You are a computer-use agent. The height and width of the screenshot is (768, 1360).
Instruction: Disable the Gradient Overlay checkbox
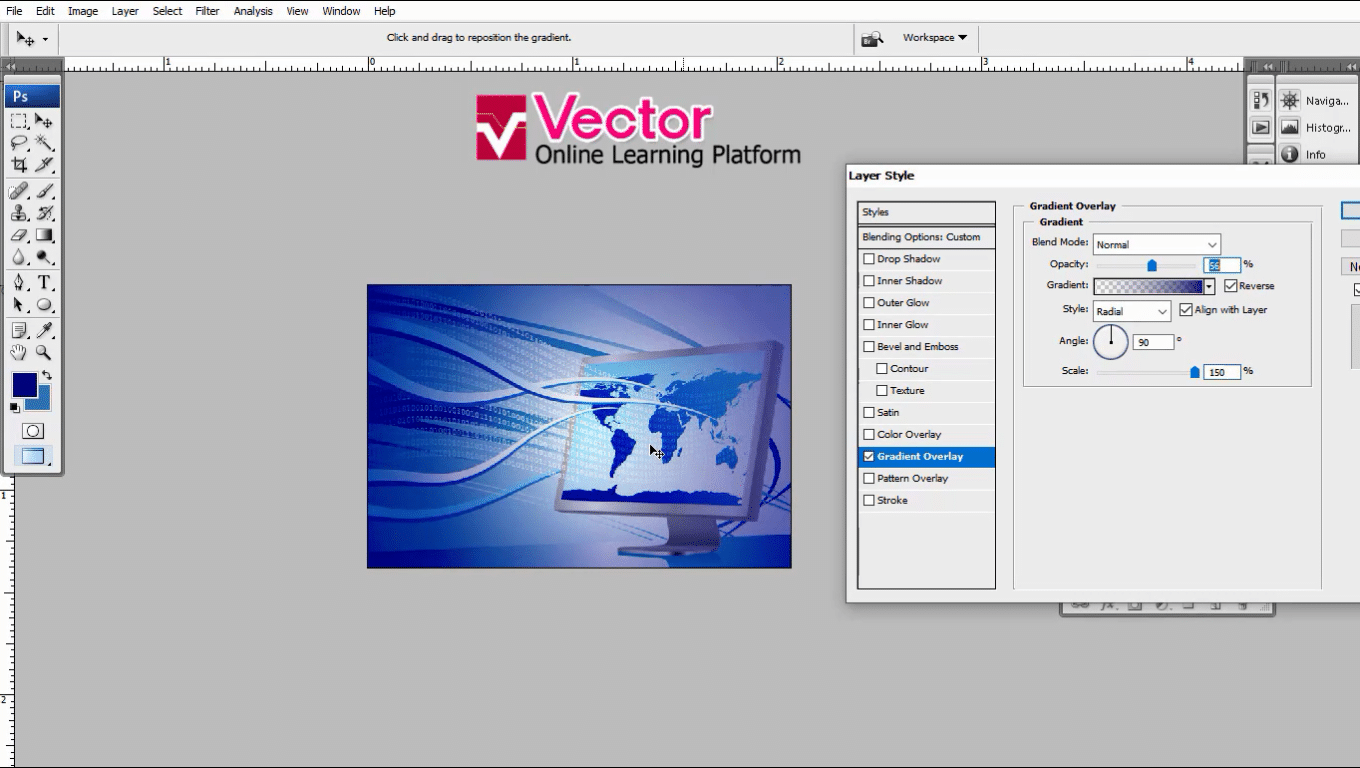[869, 456]
